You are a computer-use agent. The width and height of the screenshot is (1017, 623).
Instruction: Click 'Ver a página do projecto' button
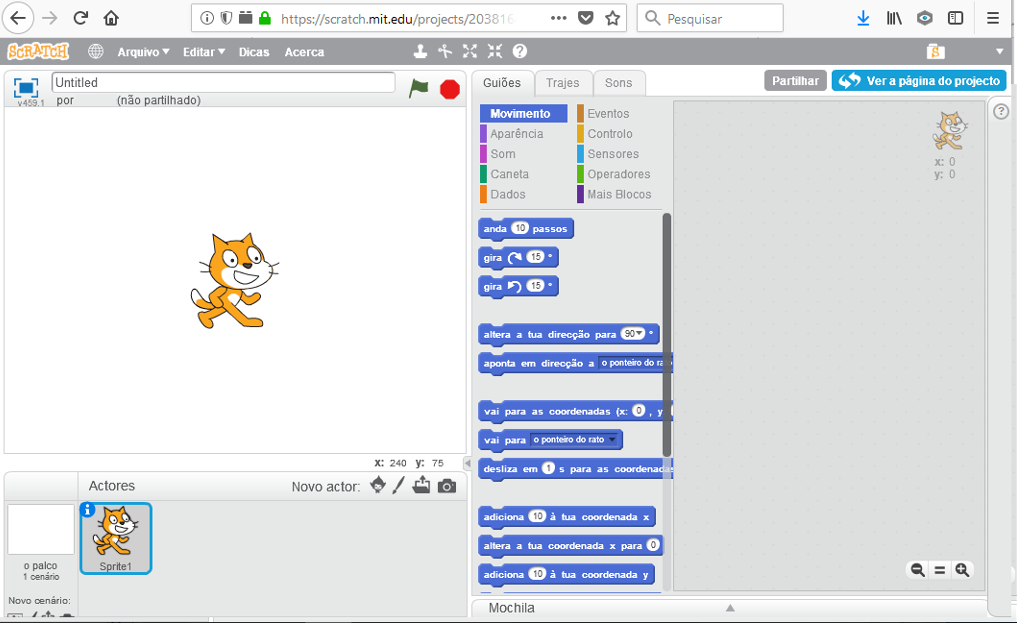click(919, 81)
